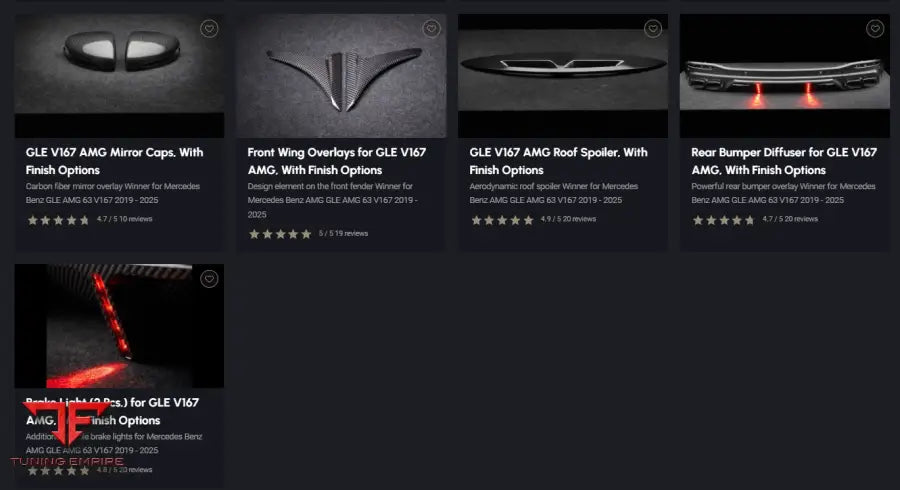
Task: Wishlist the Rear Bumper Diffuser product
Action: (x=874, y=29)
